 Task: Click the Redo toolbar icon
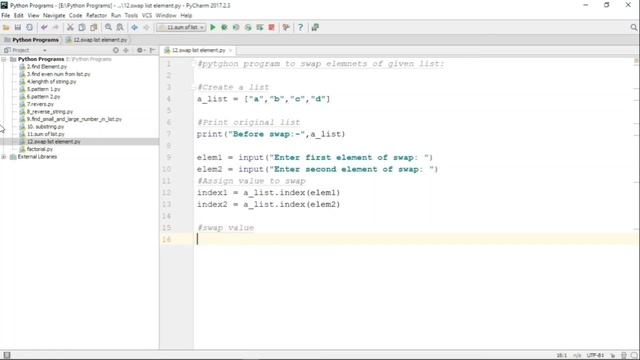[x=56, y=27]
